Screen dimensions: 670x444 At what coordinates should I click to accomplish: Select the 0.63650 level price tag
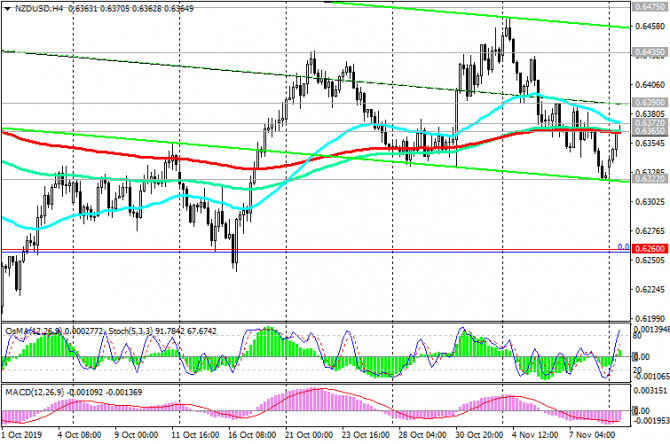(649, 130)
